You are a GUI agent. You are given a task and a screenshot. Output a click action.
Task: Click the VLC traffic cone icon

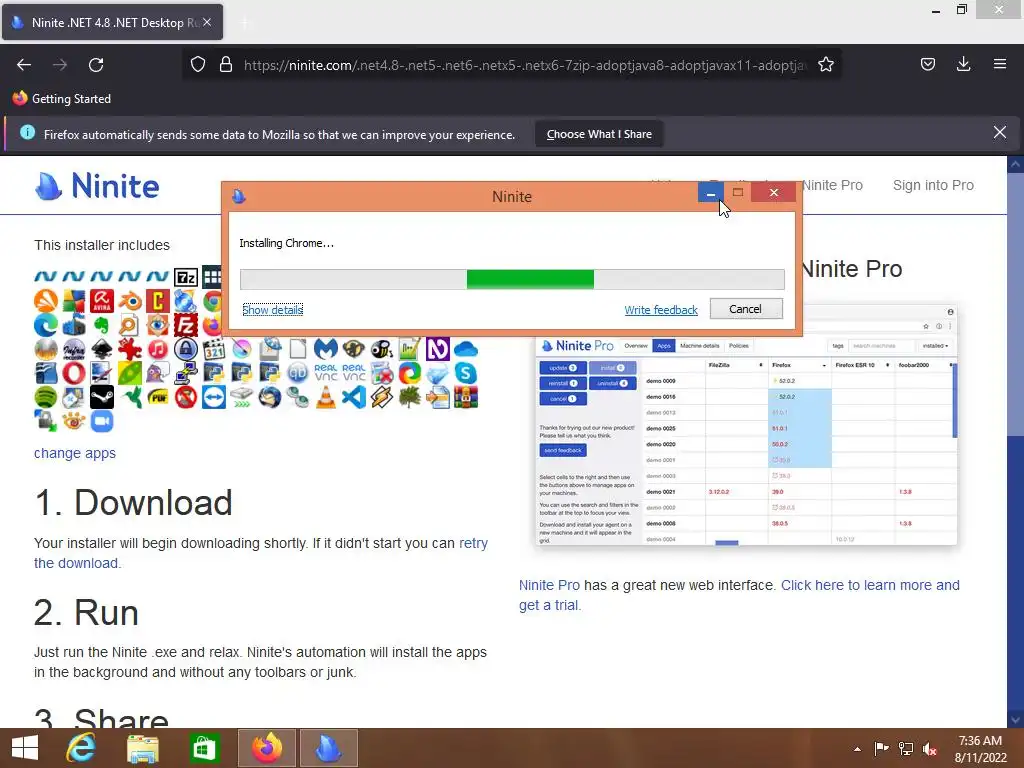[325, 397]
